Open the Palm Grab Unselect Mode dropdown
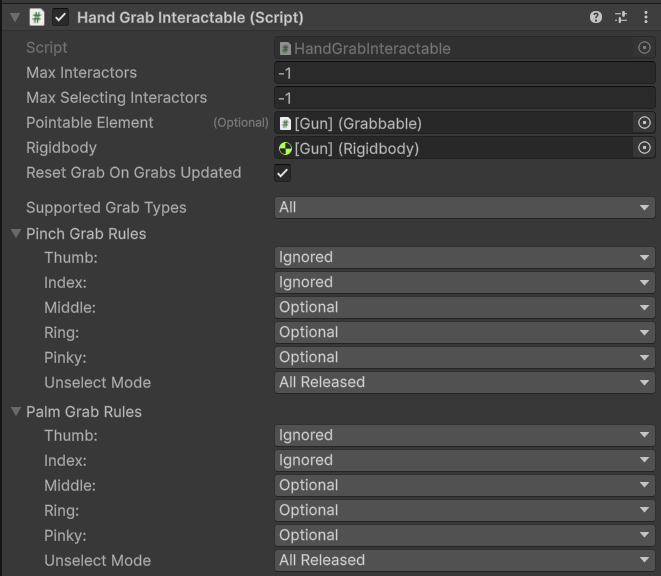The width and height of the screenshot is (661, 576). [464, 561]
